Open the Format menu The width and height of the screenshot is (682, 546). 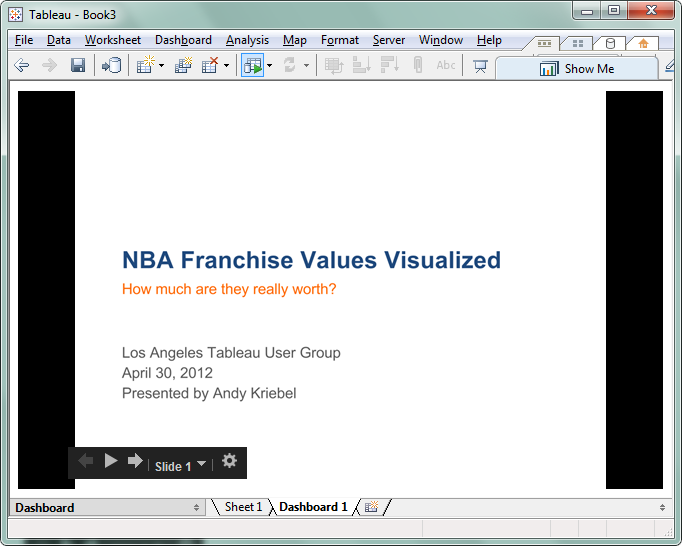pos(340,40)
